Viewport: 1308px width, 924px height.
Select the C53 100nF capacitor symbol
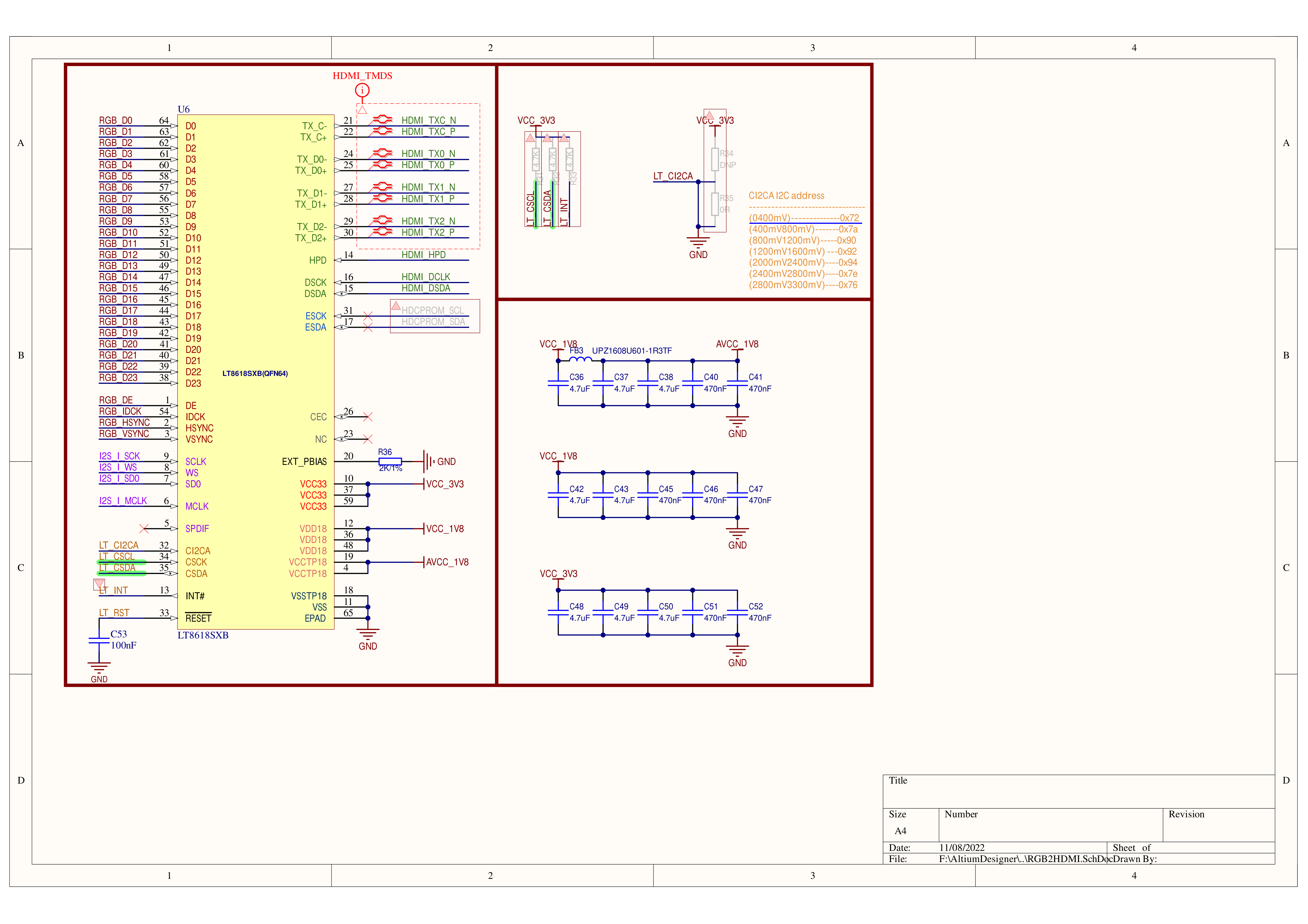[99, 640]
